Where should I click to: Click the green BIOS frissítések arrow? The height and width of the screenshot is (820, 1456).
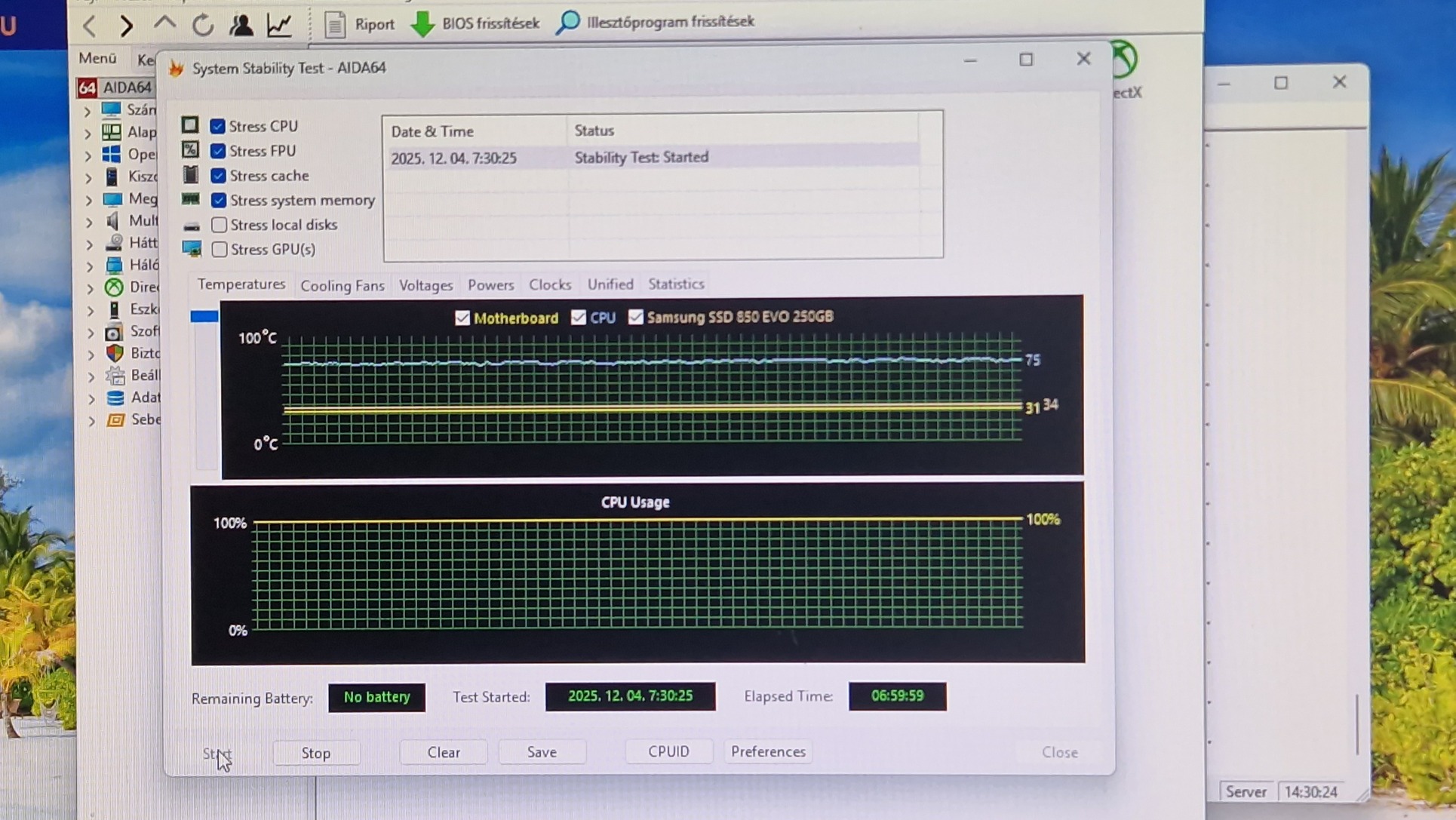tap(423, 24)
